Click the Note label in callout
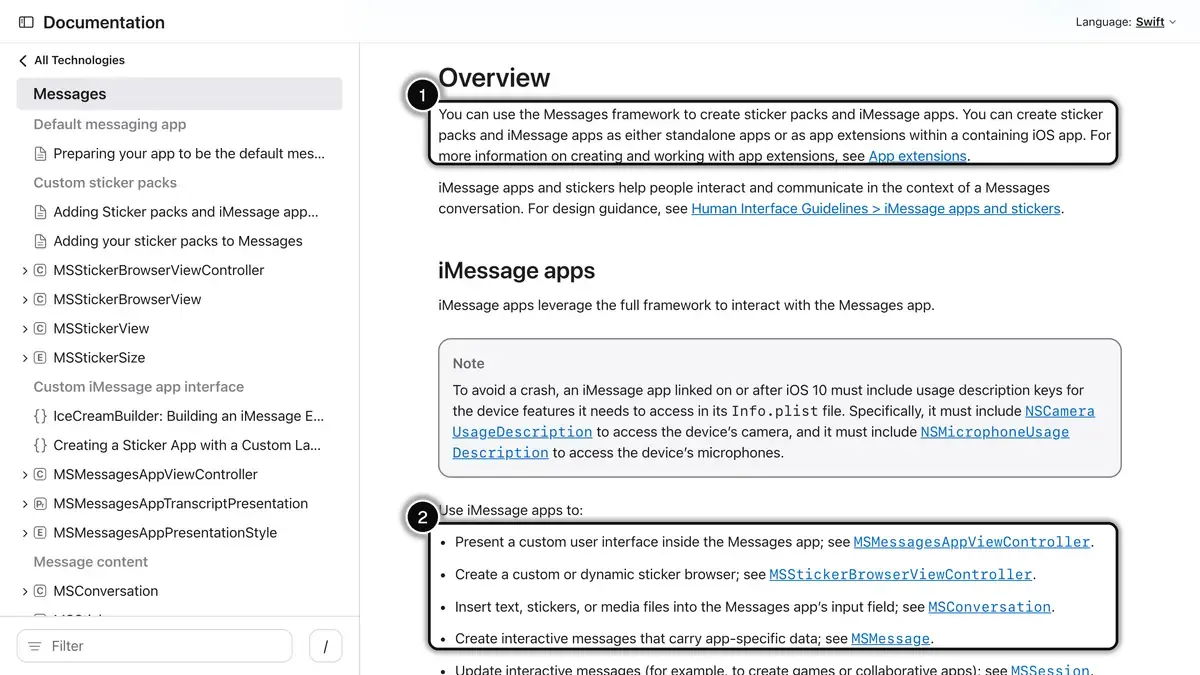The height and width of the screenshot is (675, 1200). tap(469, 364)
